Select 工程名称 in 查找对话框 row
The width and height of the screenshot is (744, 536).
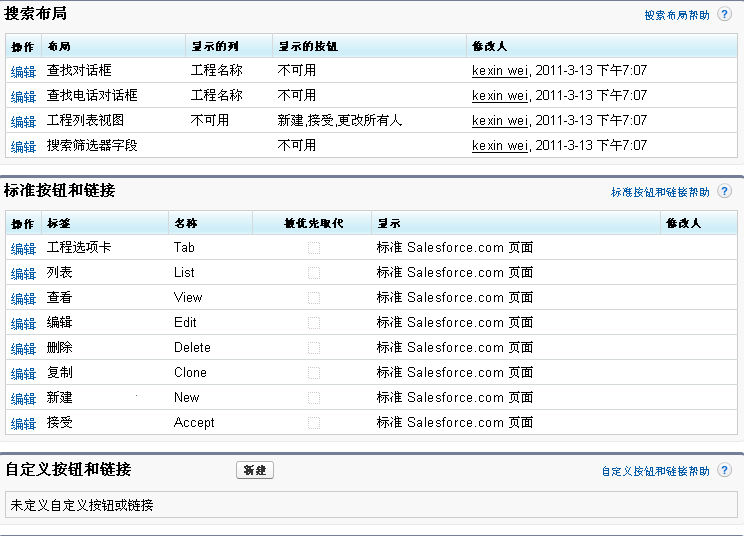click(x=216, y=70)
